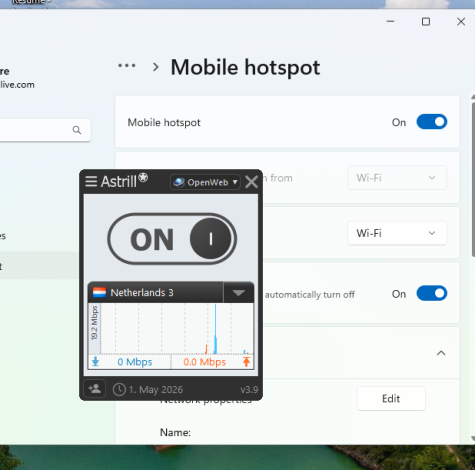
Task: Toggle the Astrill ON switch off
Action: [x=172, y=239]
